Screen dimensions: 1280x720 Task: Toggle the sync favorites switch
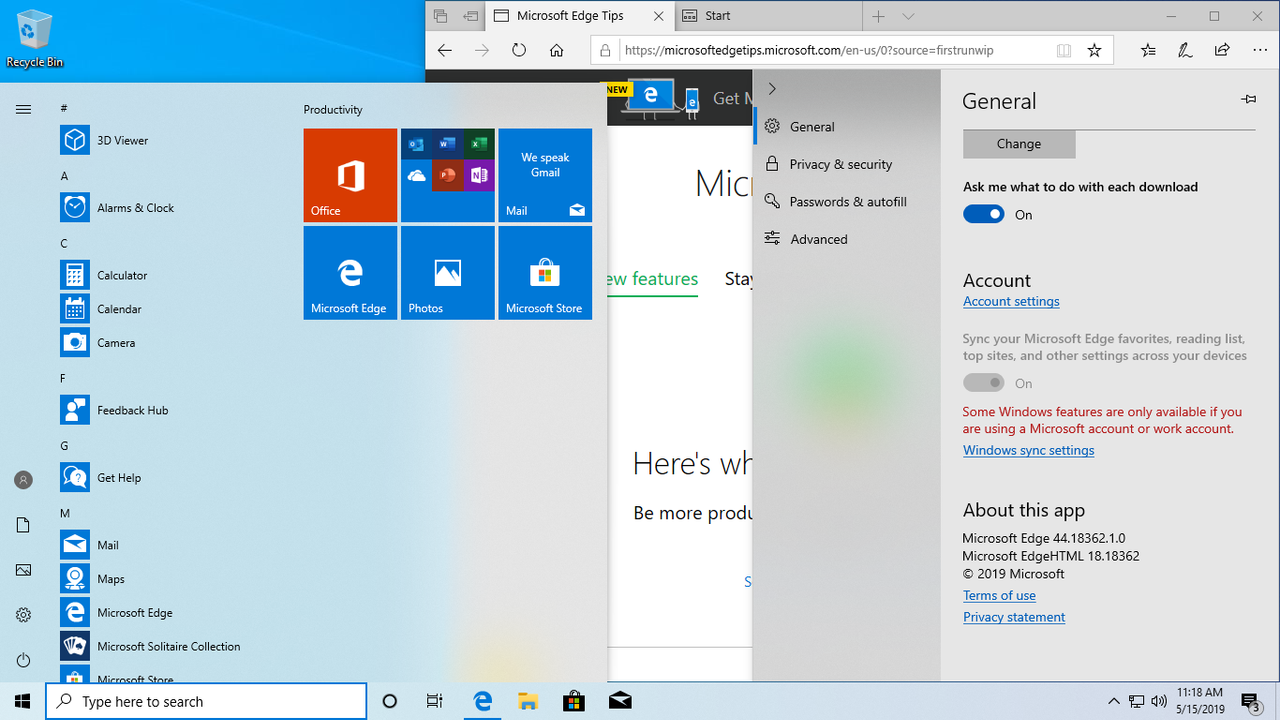984,383
